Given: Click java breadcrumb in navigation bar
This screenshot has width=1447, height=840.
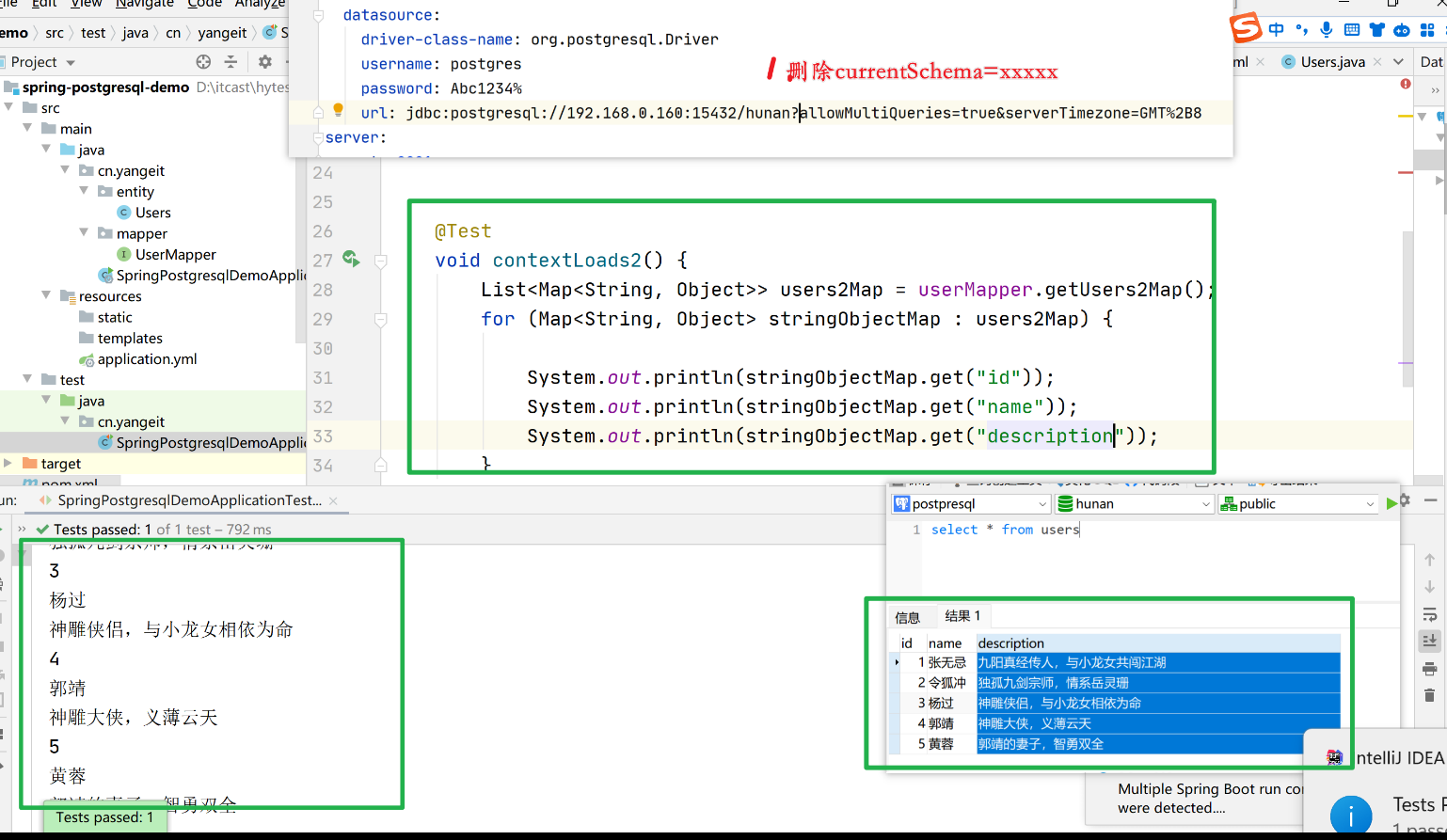Looking at the screenshot, I should coord(135,33).
